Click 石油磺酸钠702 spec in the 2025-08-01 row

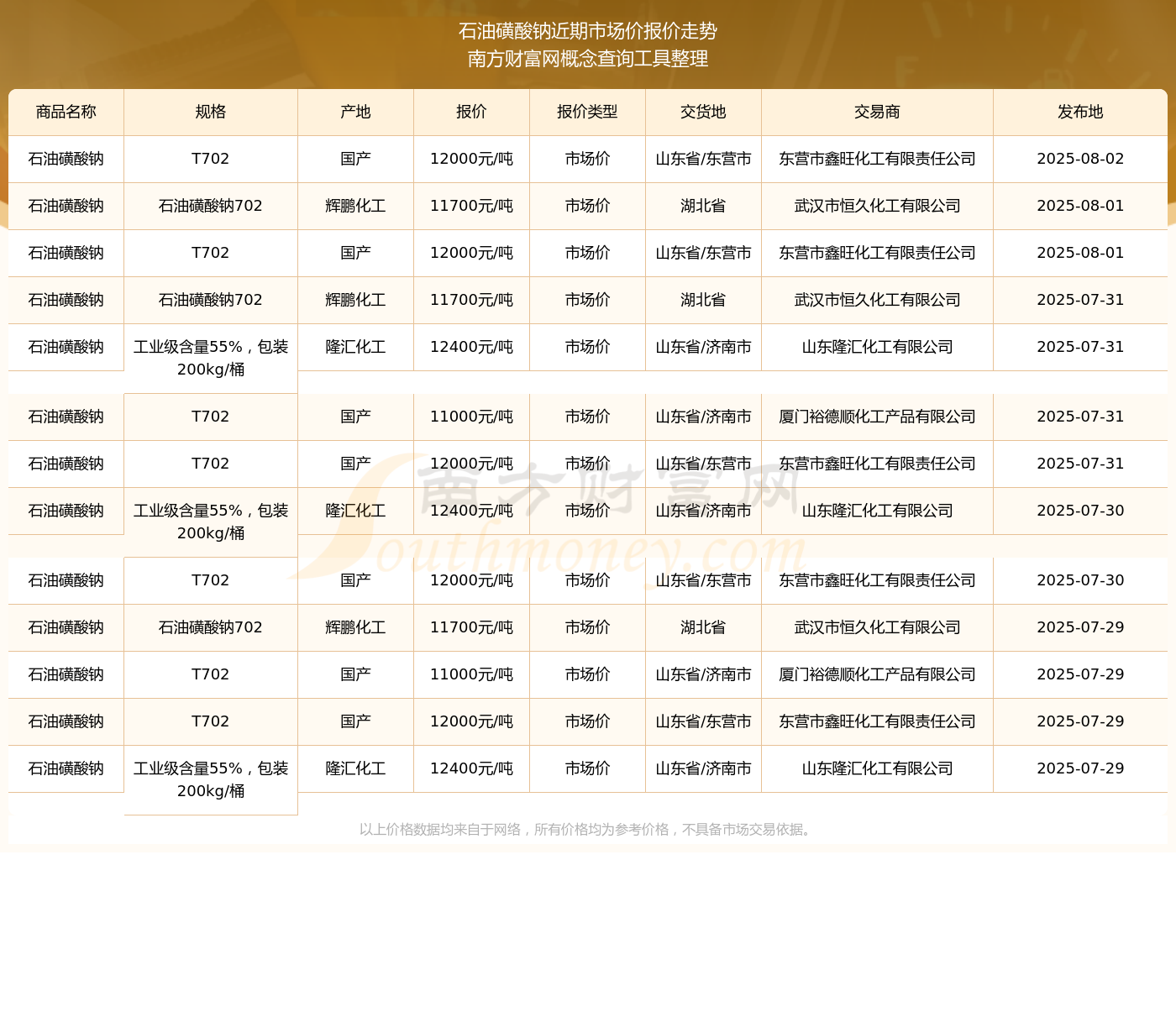click(x=211, y=206)
